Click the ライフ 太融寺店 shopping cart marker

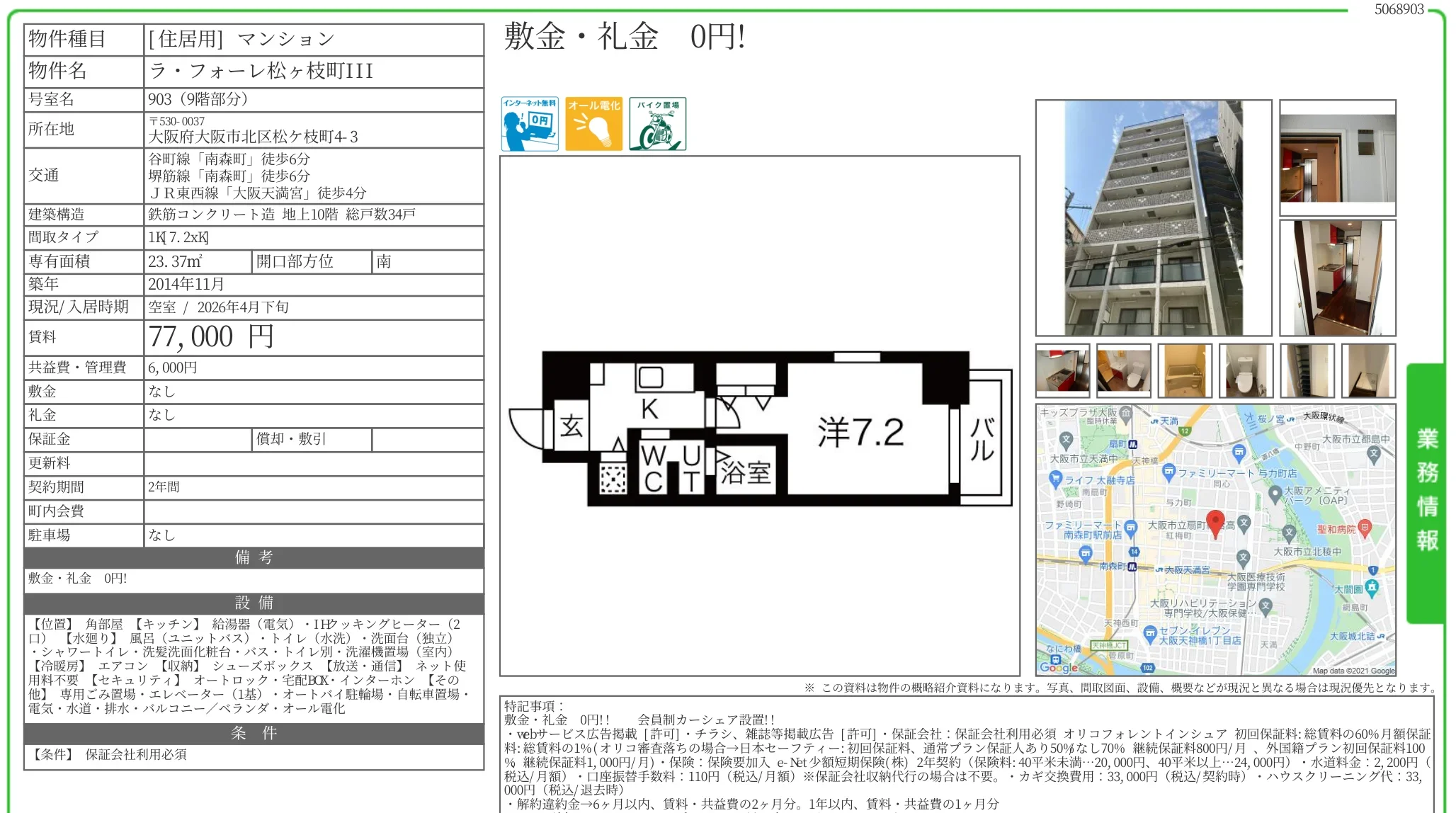[1055, 479]
